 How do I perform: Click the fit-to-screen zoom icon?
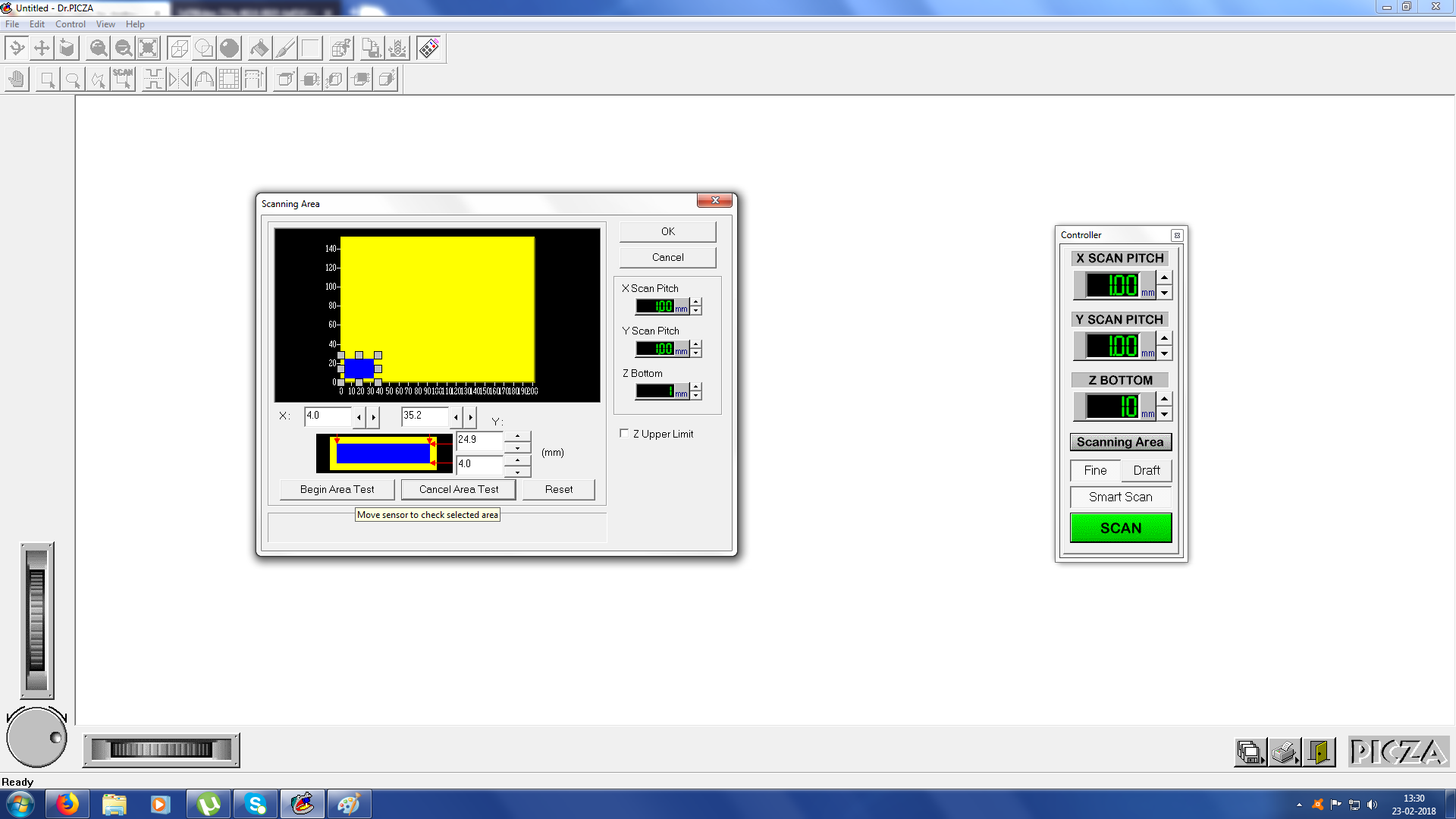(149, 49)
